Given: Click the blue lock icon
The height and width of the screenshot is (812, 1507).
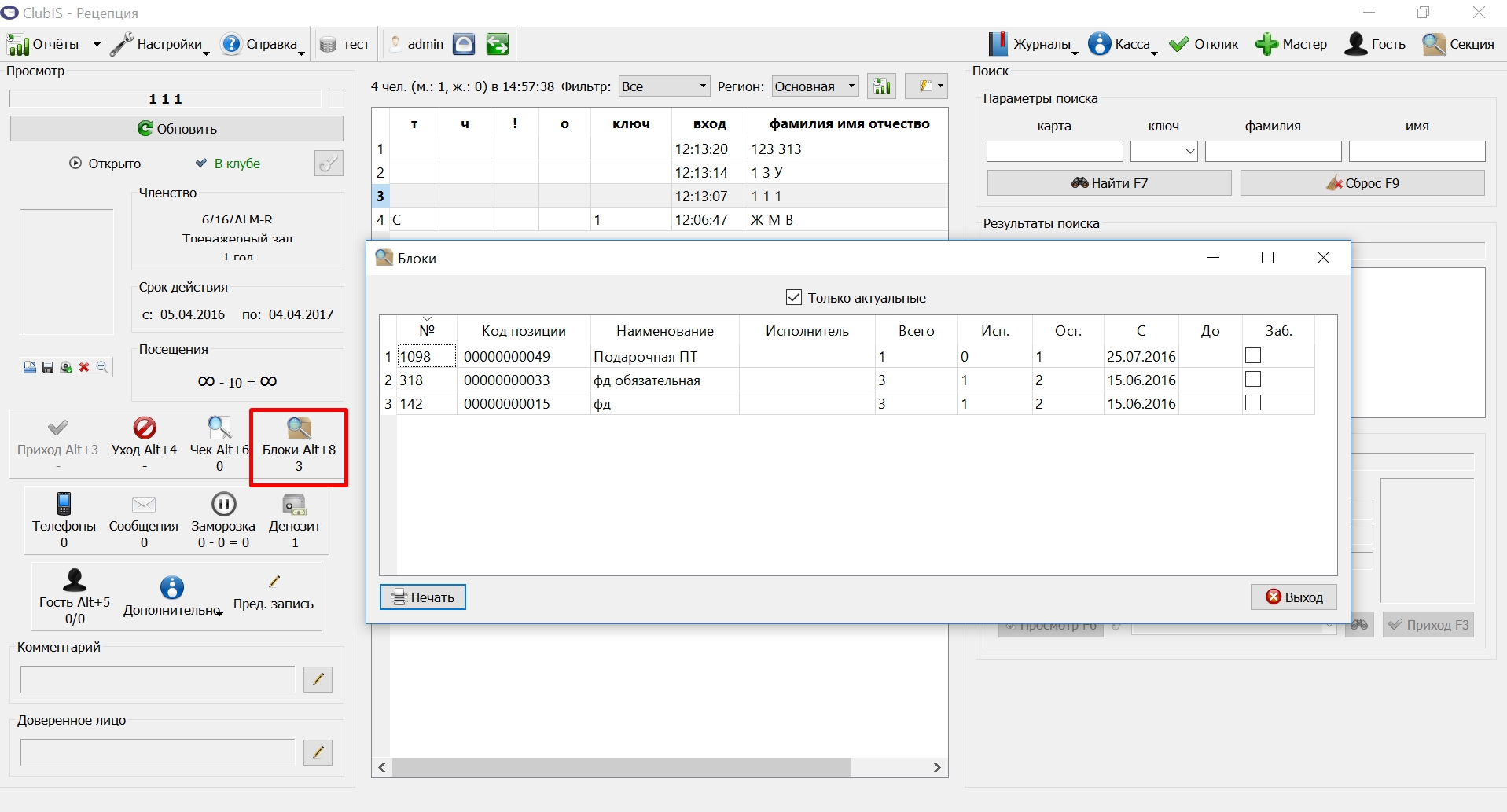Looking at the screenshot, I should [x=464, y=44].
